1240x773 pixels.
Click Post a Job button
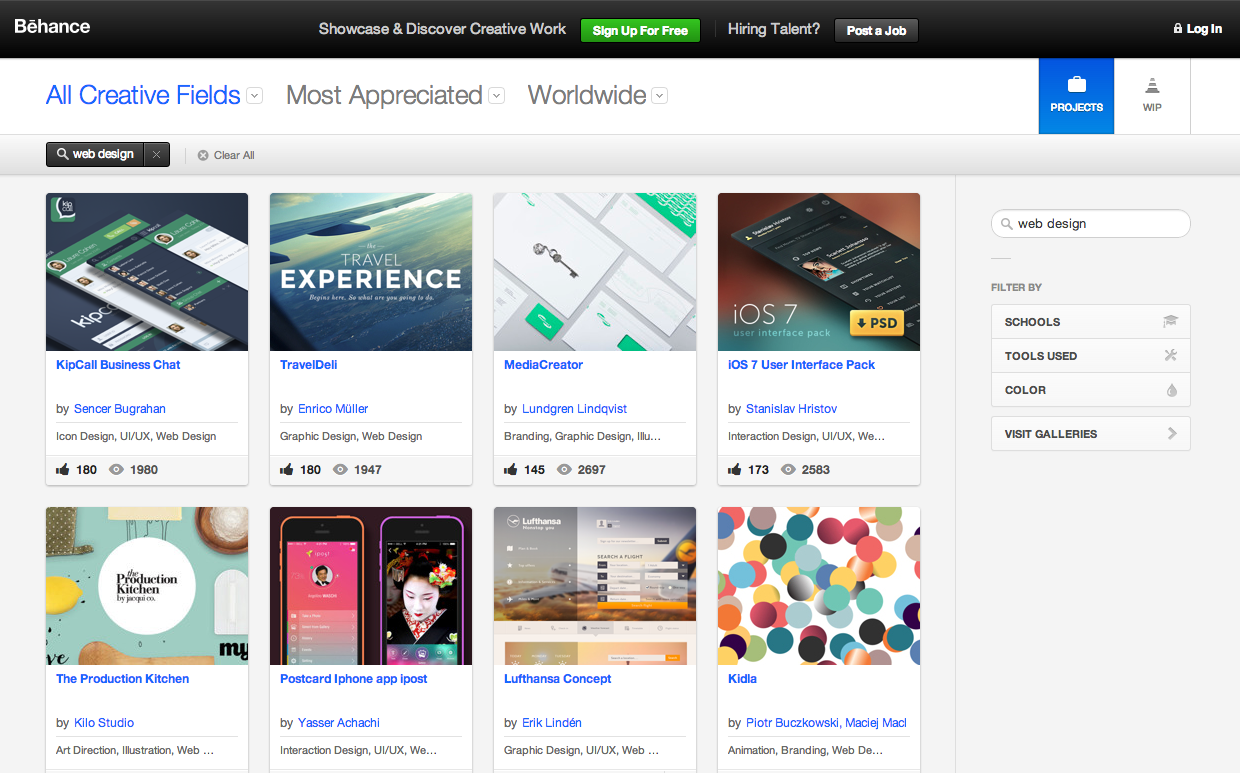tap(876, 30)
